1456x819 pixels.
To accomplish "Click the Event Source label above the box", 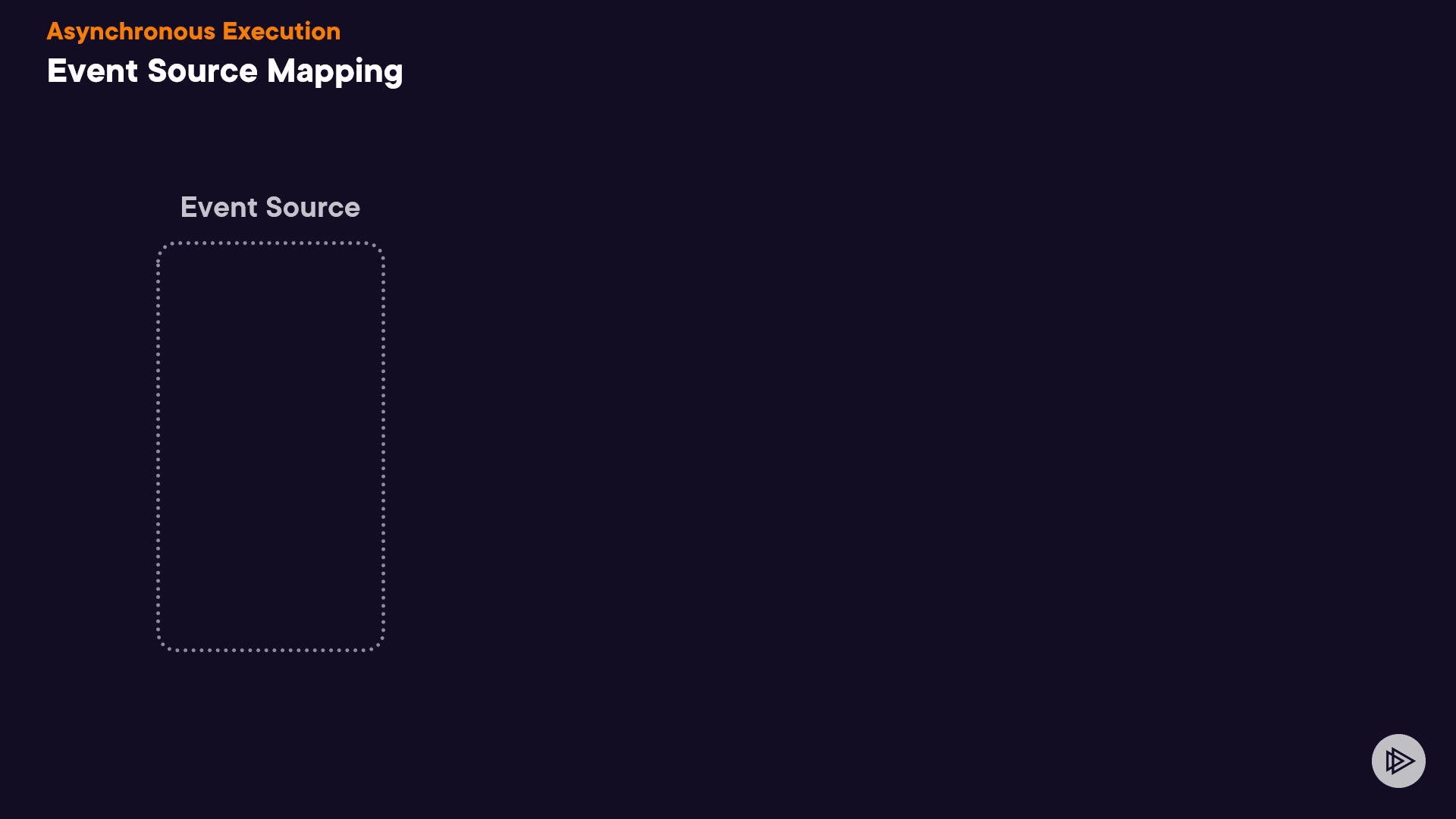I will pyautogui.click(x=270, y=207).
